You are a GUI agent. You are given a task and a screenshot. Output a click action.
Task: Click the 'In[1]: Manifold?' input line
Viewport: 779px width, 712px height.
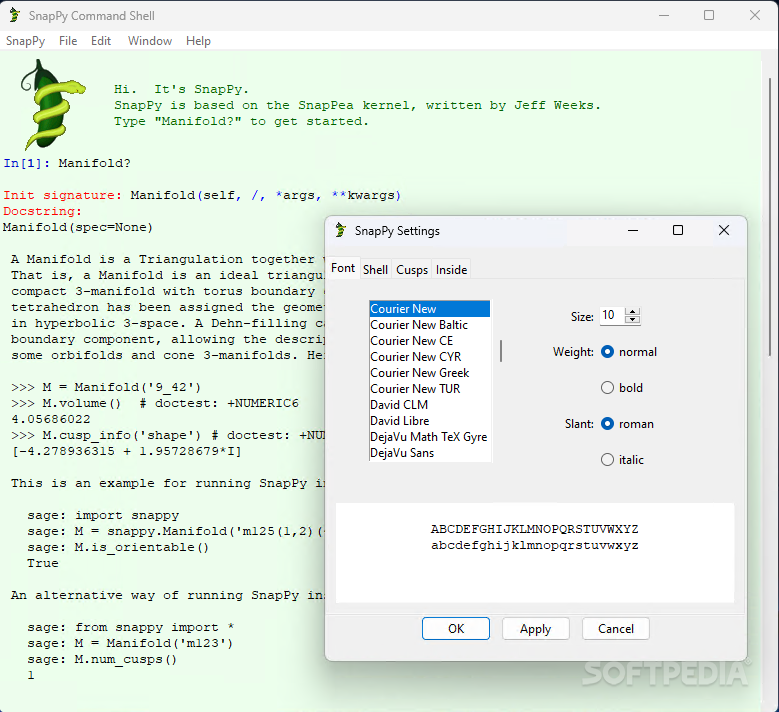(67, 163)
